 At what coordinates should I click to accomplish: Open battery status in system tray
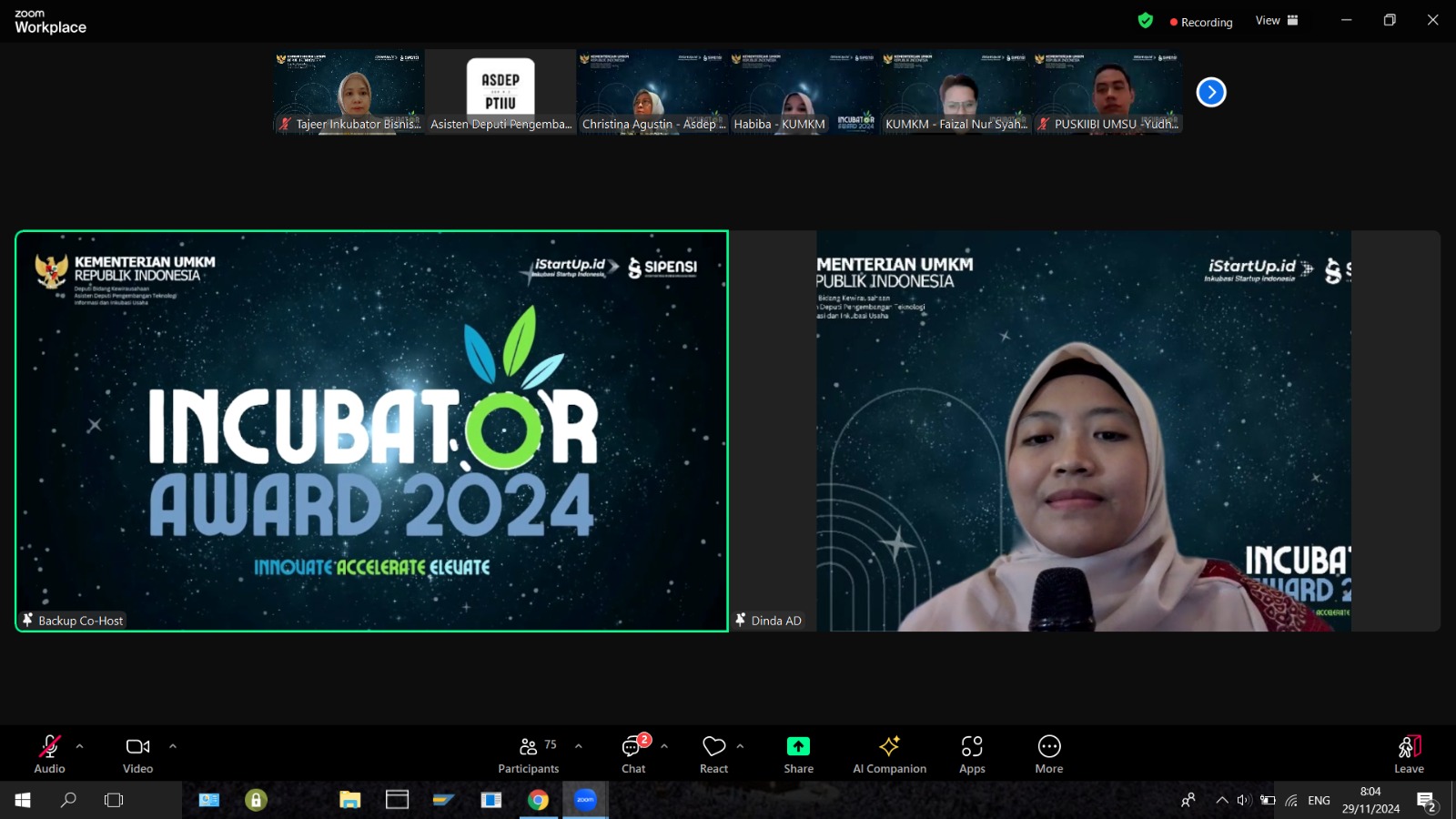[x=1268, y=800]
